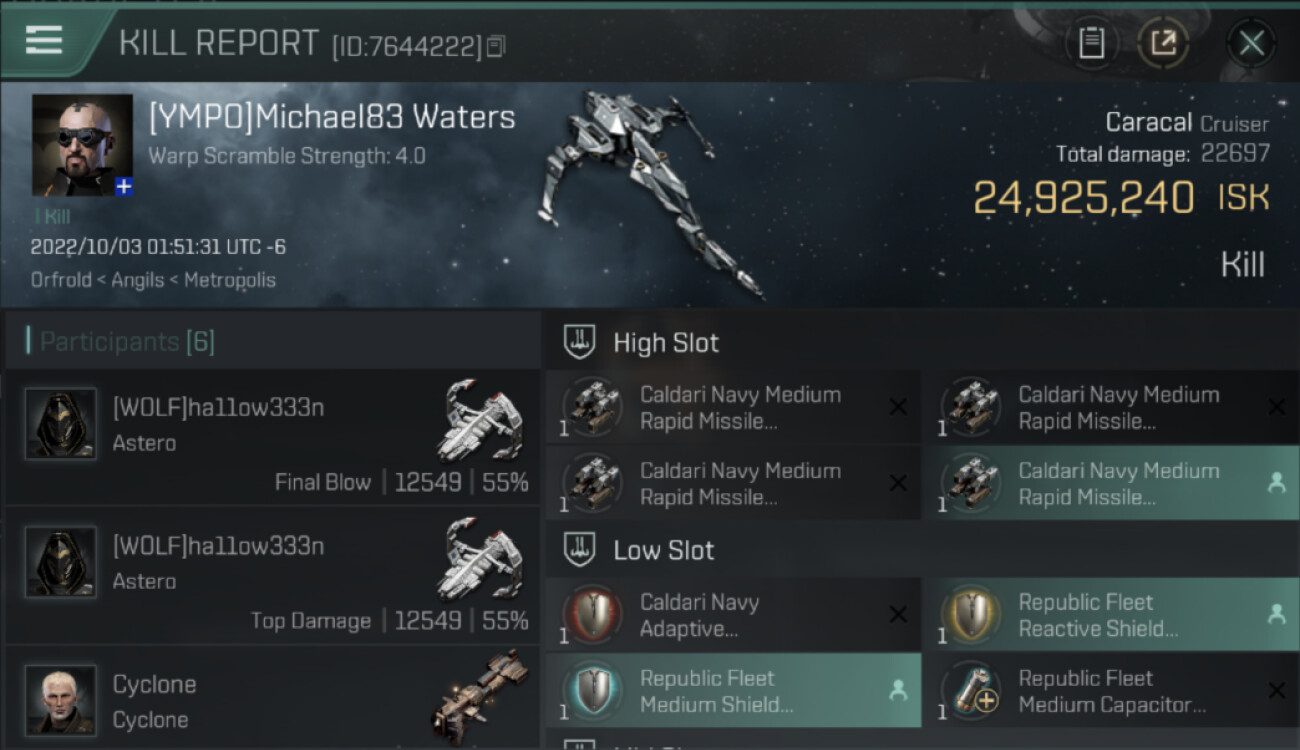
Task: Click the highlighted Caldari Navy Rapid Missile launcher
Action: coord(1110,483)
